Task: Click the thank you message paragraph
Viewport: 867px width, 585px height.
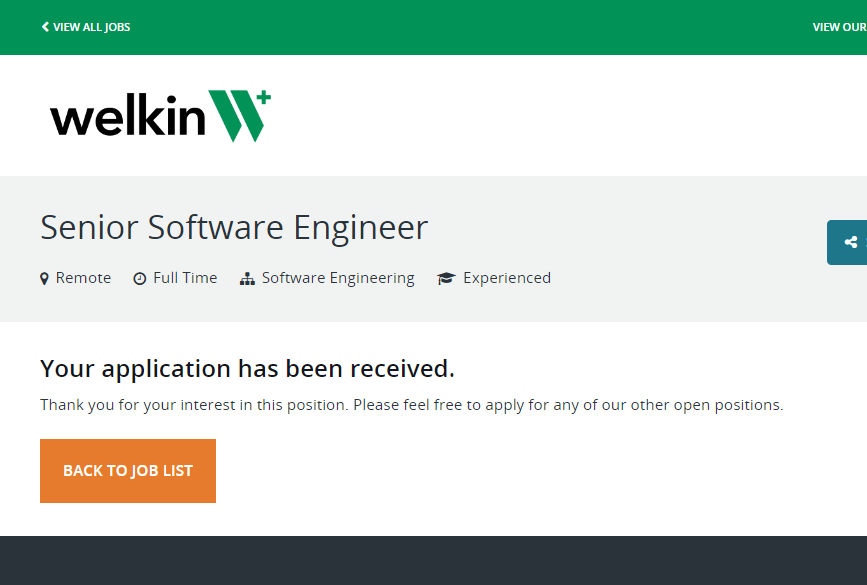Action: [411, 405]
